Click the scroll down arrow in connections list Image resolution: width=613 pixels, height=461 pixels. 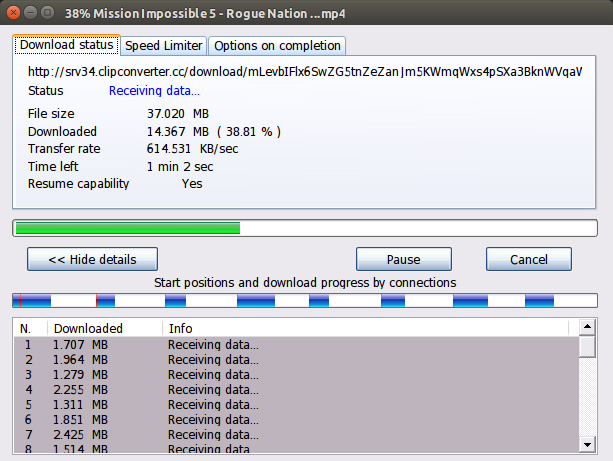tap(588, 445)
